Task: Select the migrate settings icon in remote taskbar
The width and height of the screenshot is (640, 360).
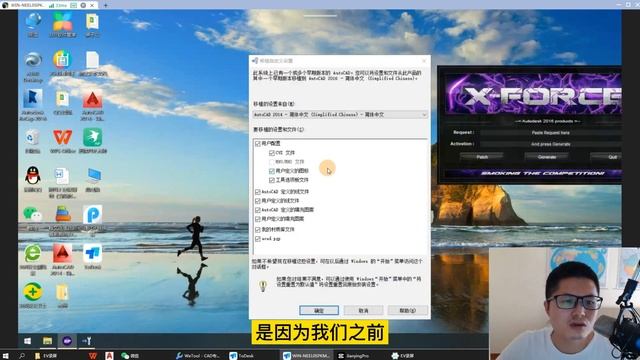Action: tap(87, 341)
